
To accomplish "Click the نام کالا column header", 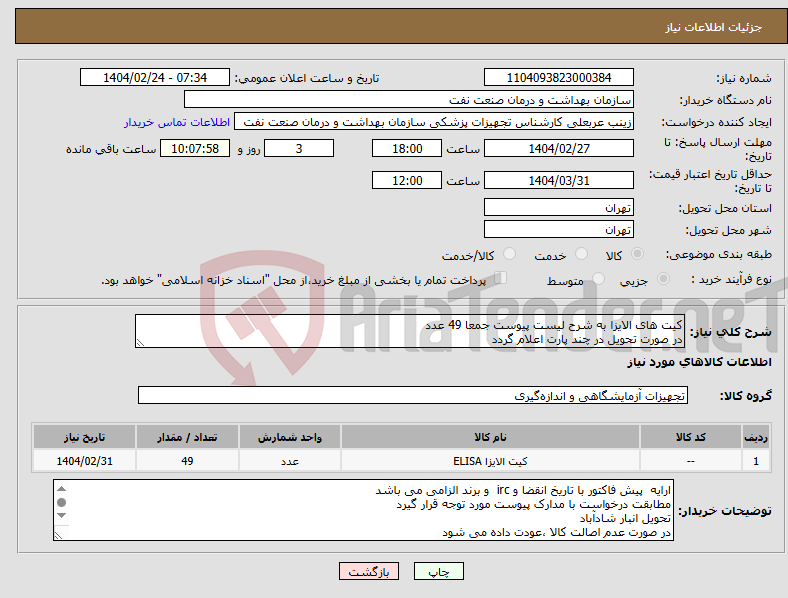I will 490,437.
